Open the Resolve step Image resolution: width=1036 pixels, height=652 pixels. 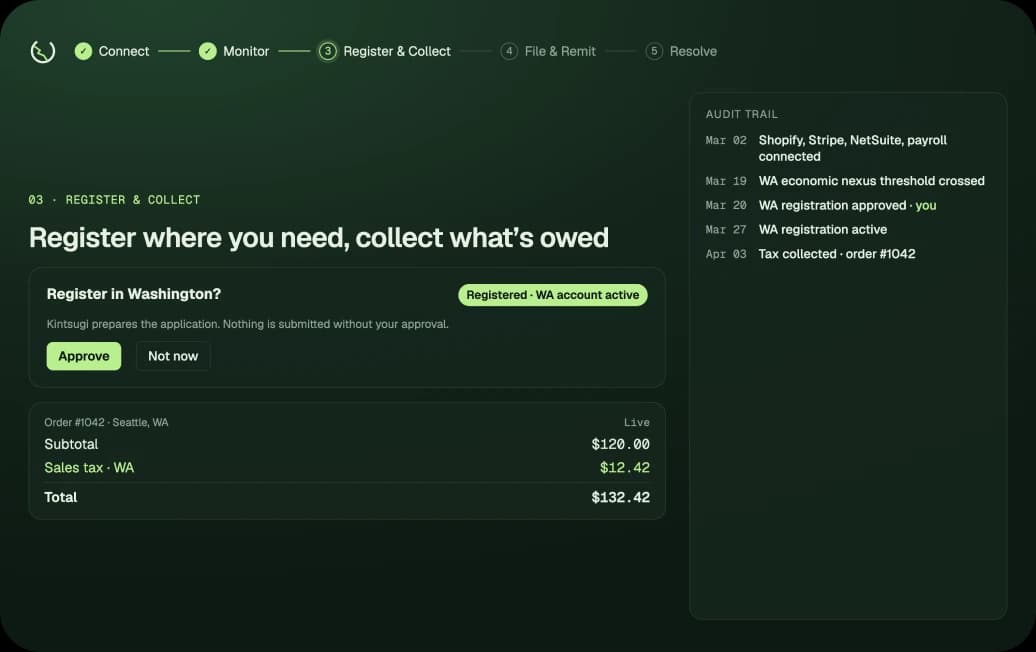(x=693, y=51)
